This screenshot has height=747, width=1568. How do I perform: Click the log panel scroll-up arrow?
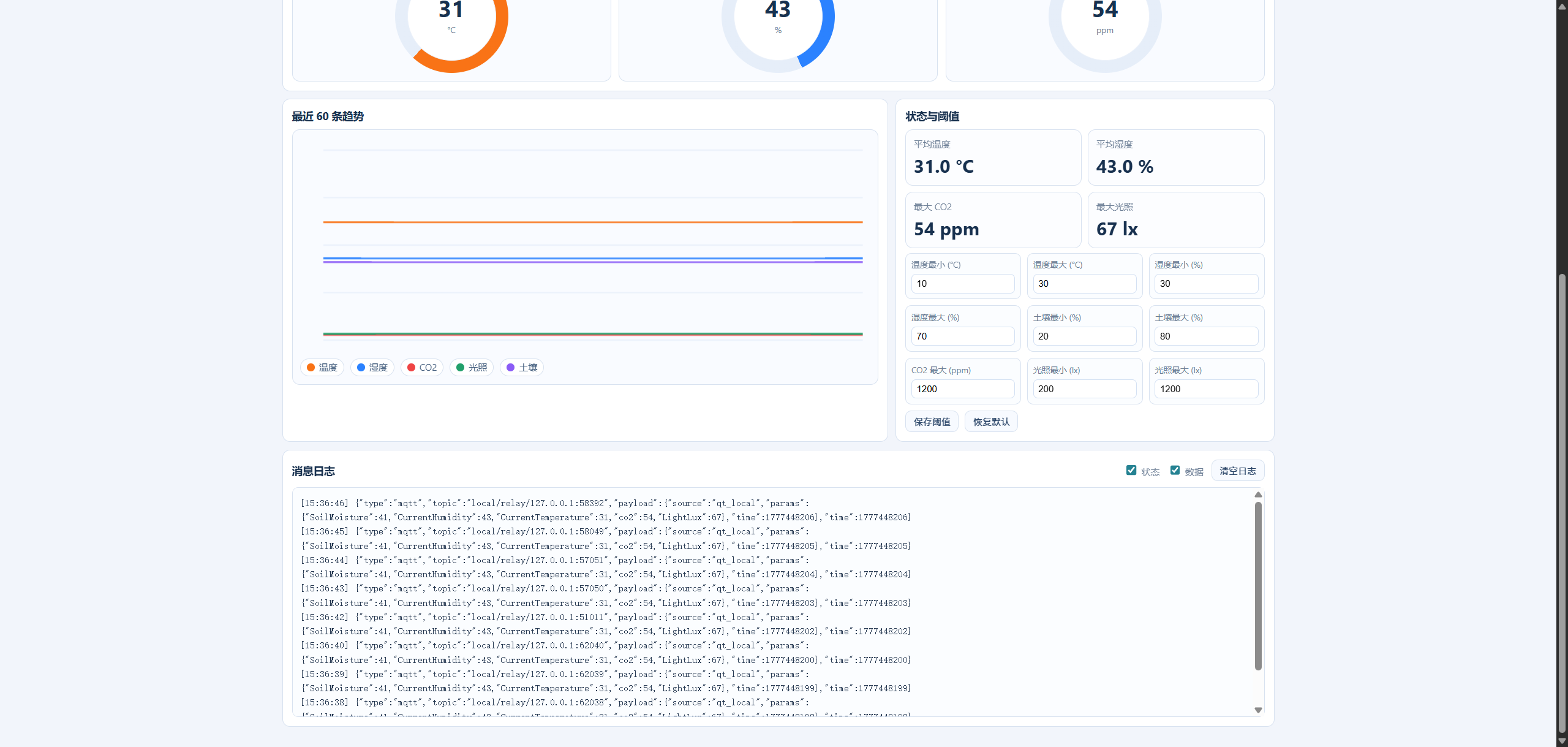(1258, 495)
